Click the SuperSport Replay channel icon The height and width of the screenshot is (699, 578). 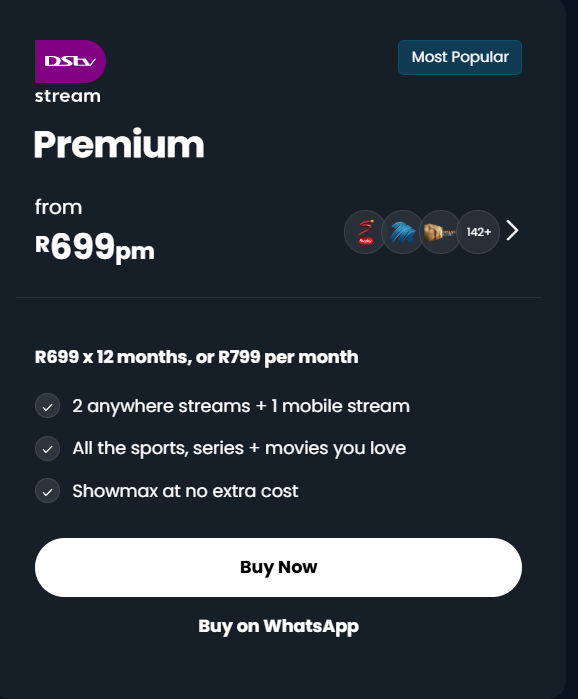point(365,232)
